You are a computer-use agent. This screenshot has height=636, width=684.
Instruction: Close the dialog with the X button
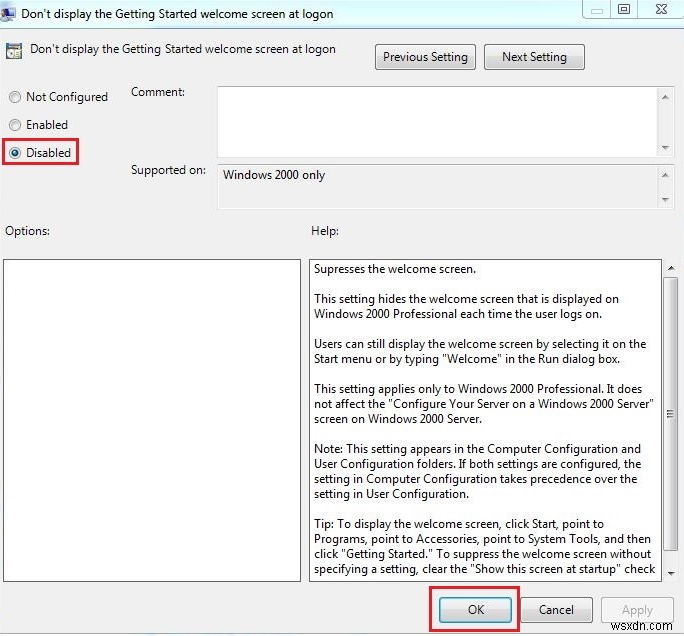coord(661,9)
